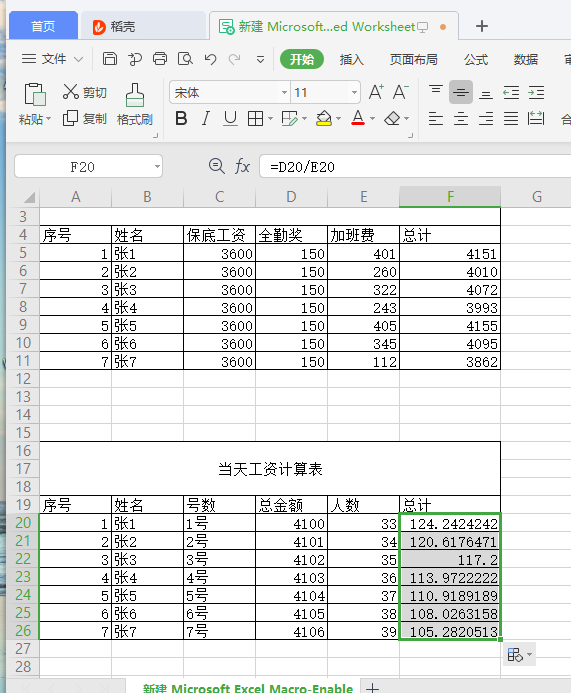Undo the last action
This screenshot has width=571, height=693.
(210, 59)
